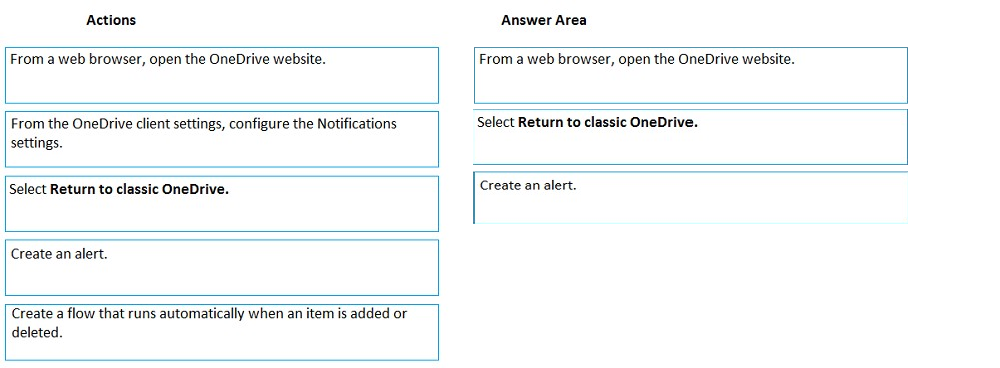Click the Answer Area column heading
Image resolution: width=1000 pixels, height=368 pixels.
click(543, 20)
